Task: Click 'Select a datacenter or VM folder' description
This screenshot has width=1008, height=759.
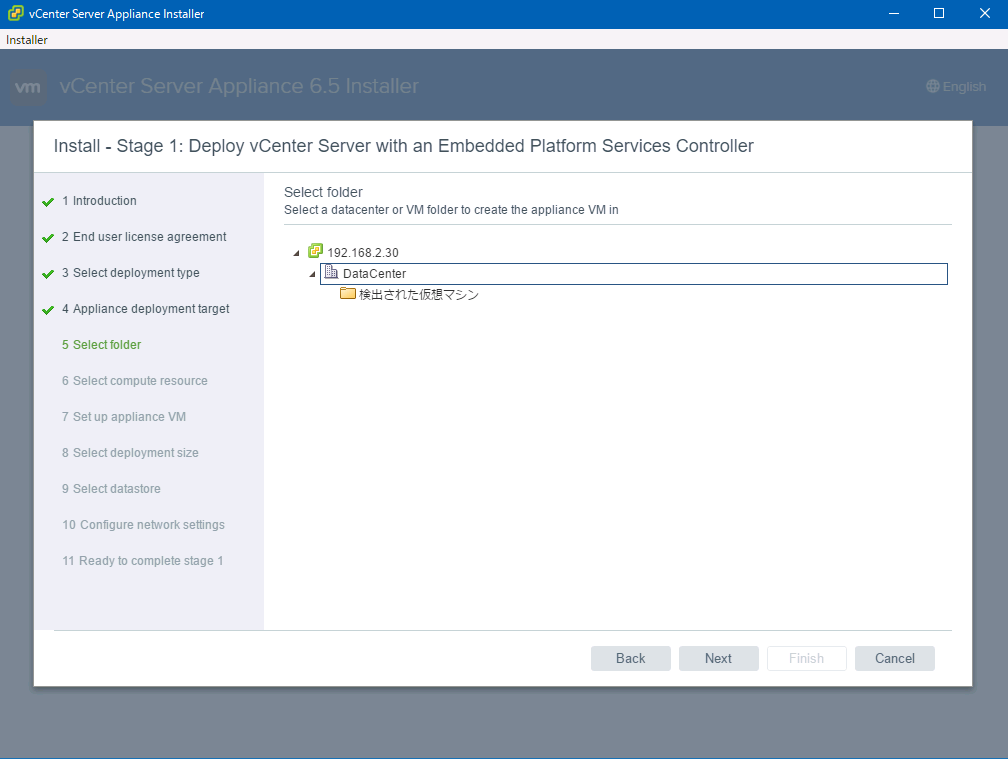Action: point(451,210)
